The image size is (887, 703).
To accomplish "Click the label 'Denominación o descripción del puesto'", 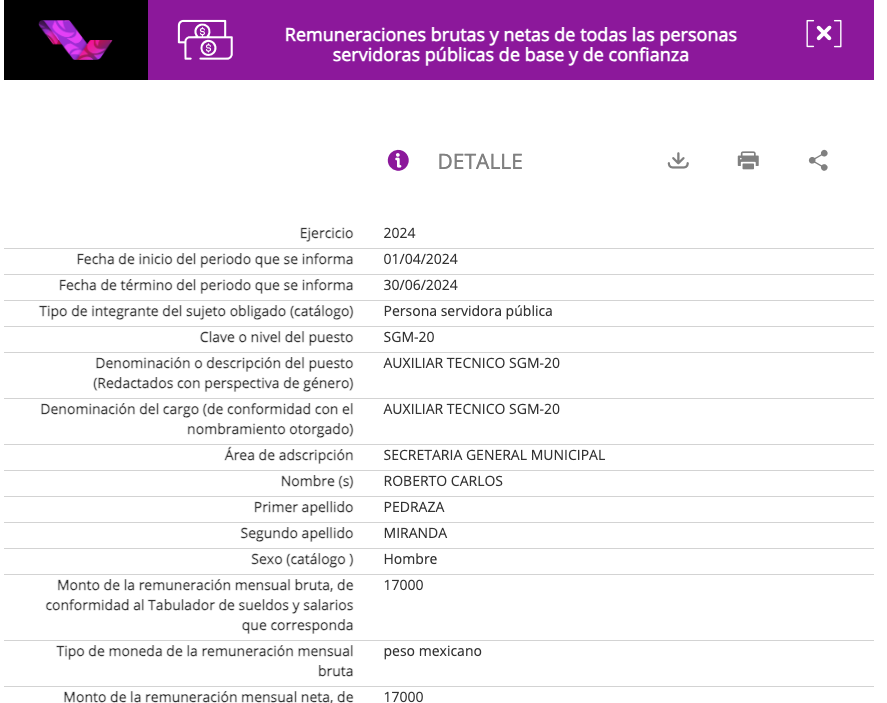I will [x=223, y=373].
